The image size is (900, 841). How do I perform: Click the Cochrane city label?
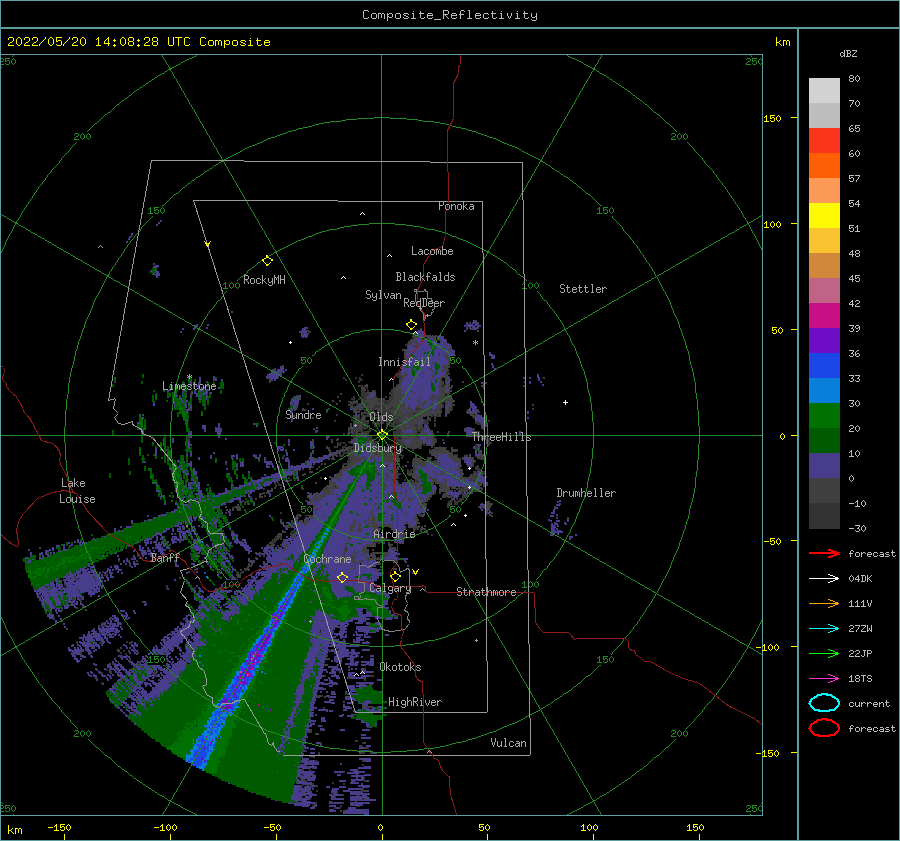[327, 559]
